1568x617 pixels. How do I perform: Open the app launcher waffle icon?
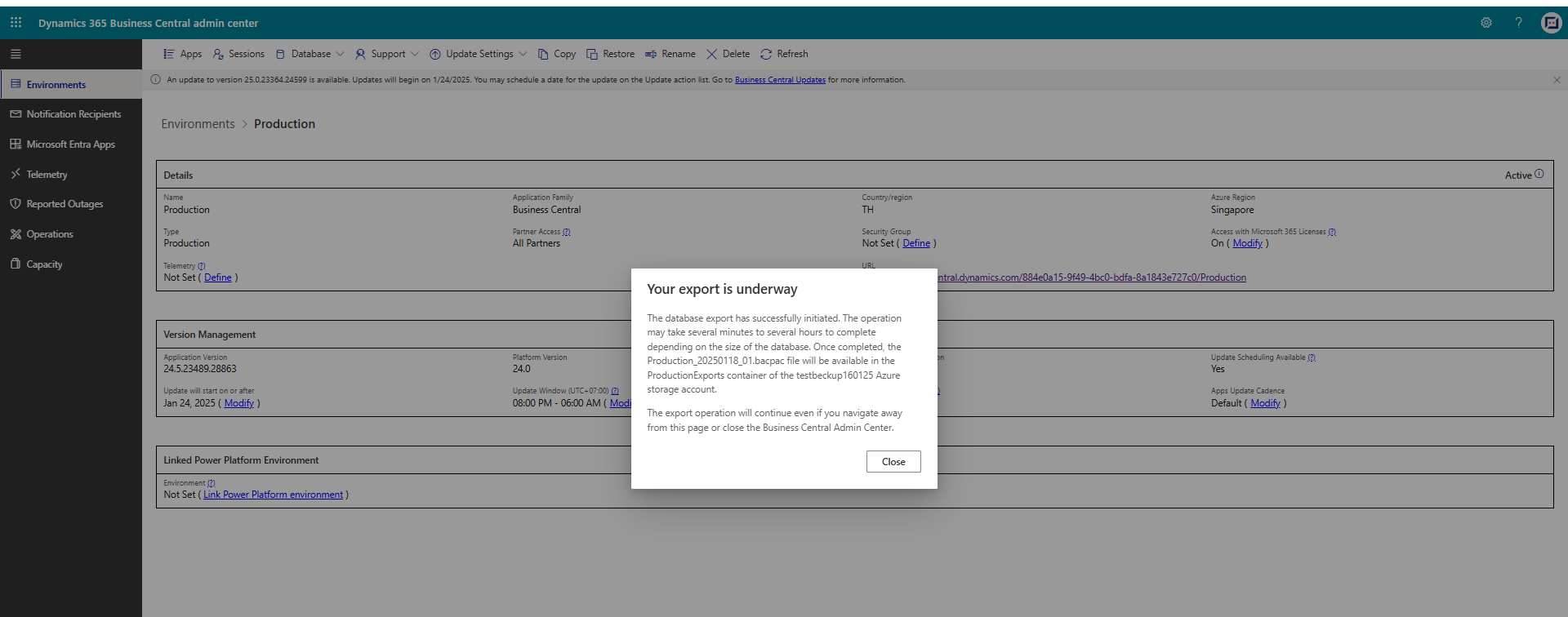click(16, 23)
